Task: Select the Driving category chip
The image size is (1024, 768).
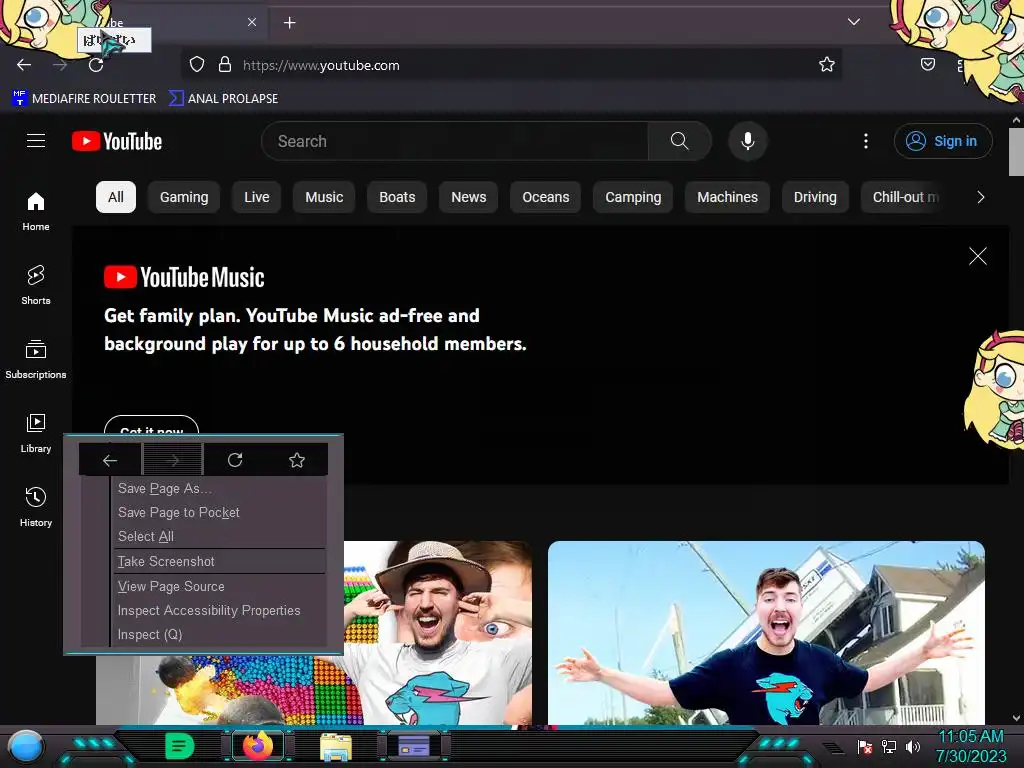Action: click(815, 197)
